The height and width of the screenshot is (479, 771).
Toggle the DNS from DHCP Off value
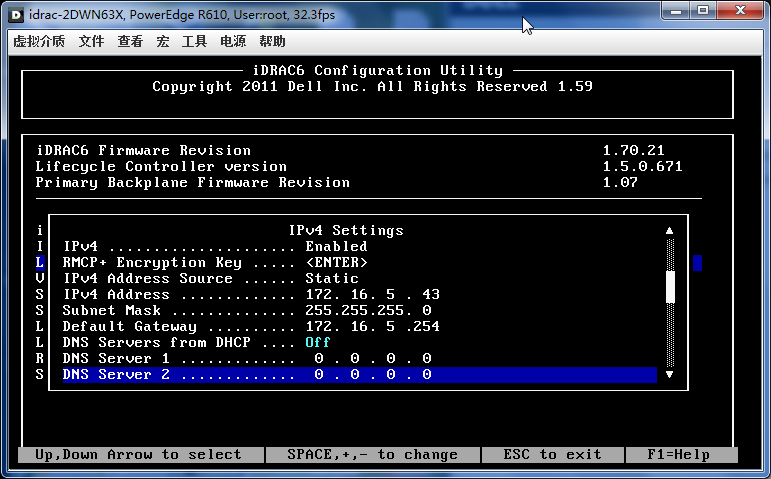(x=318, y=342)
